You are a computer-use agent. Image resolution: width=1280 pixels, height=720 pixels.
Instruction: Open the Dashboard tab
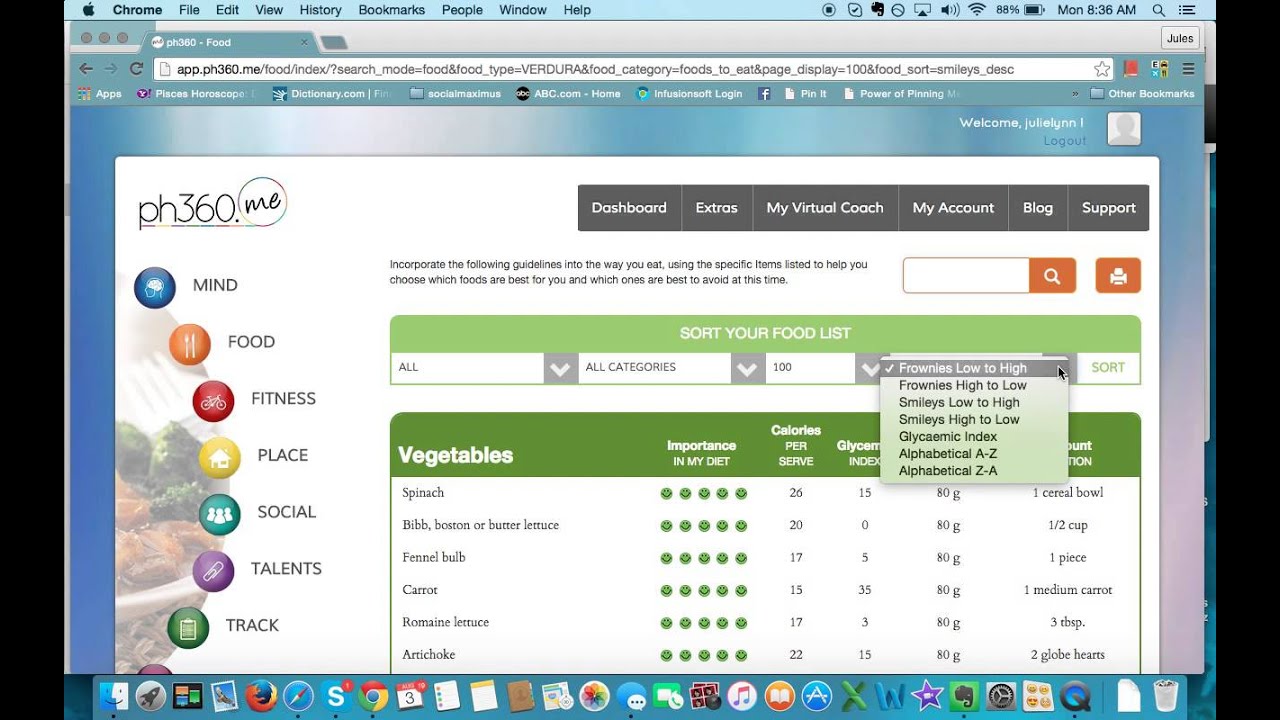[x=629, y=208]
